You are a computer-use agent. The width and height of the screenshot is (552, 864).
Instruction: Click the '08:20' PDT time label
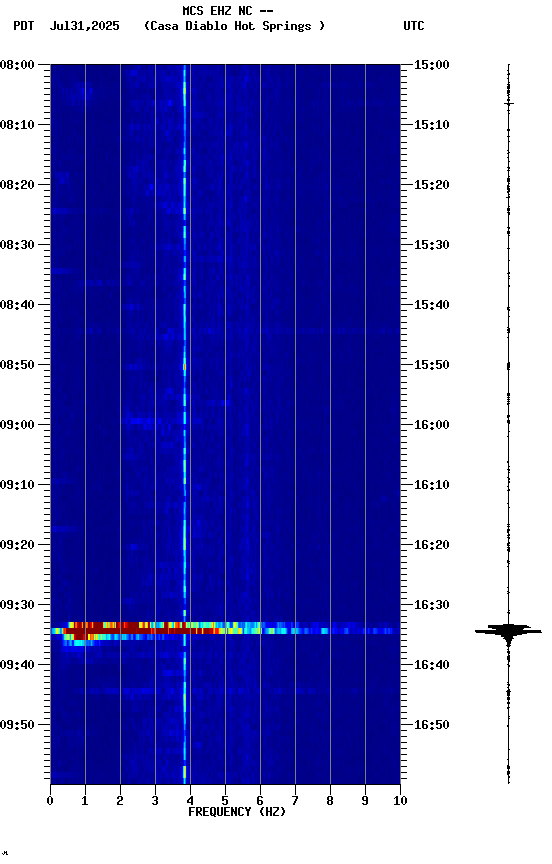[17, 185]
